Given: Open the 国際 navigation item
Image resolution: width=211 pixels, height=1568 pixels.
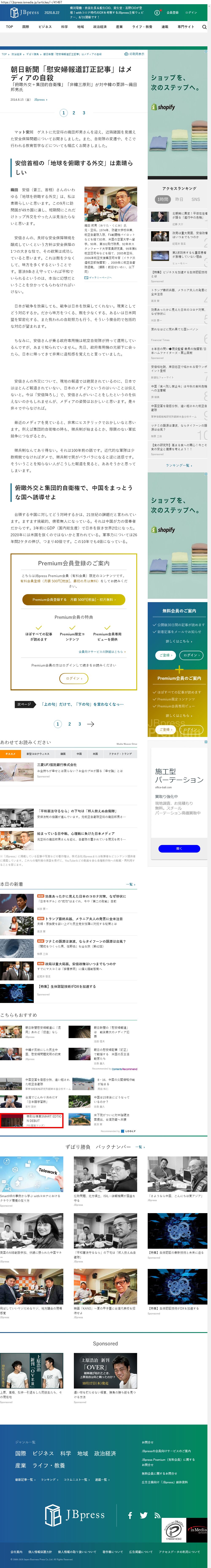Looking at the screenshot, I should click(26, 27).
